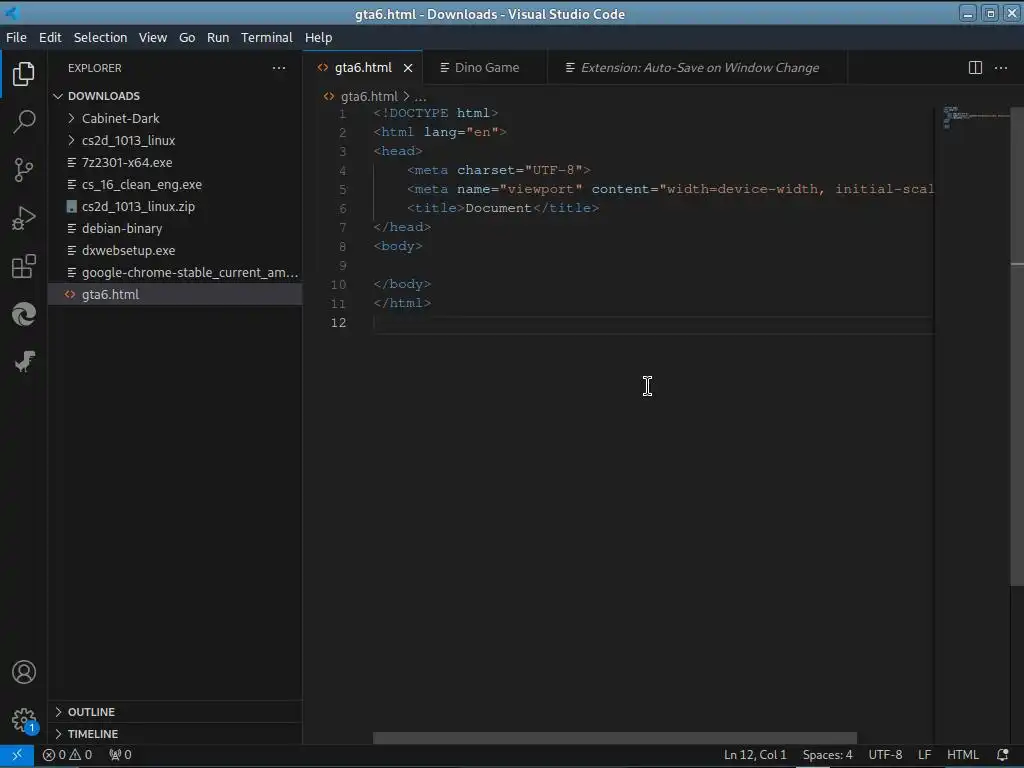
Task: Select 7z2301-x64.exe in explorer
Action: tap(175, 163)
